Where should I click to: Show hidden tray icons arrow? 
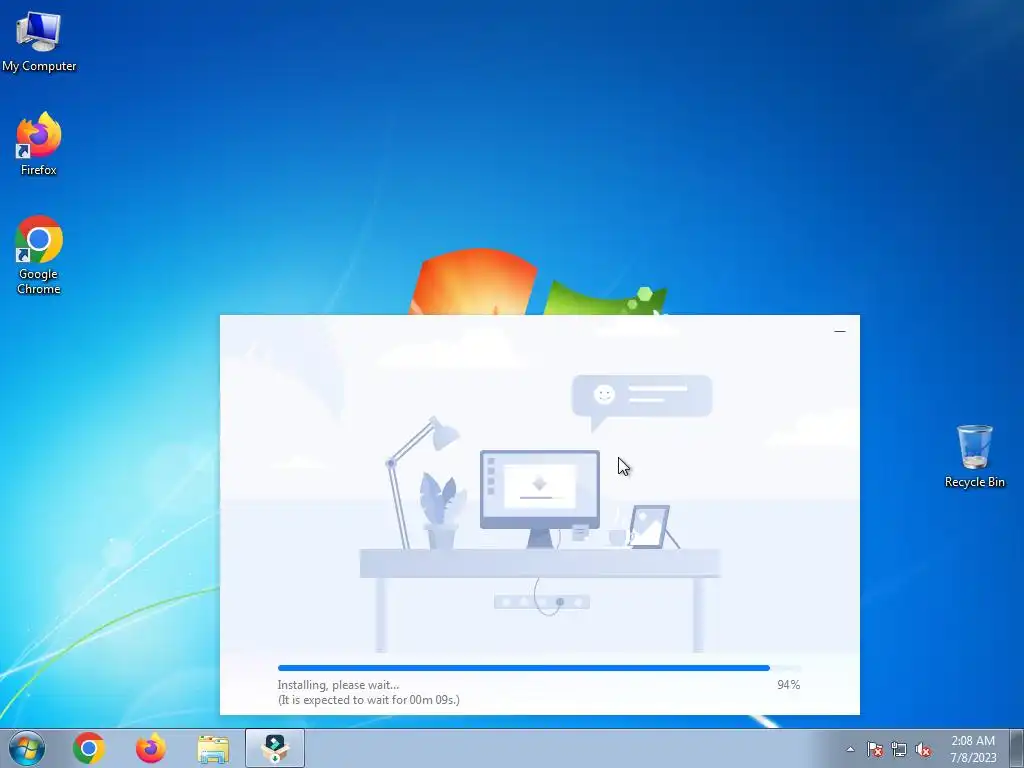click(850, 749)
